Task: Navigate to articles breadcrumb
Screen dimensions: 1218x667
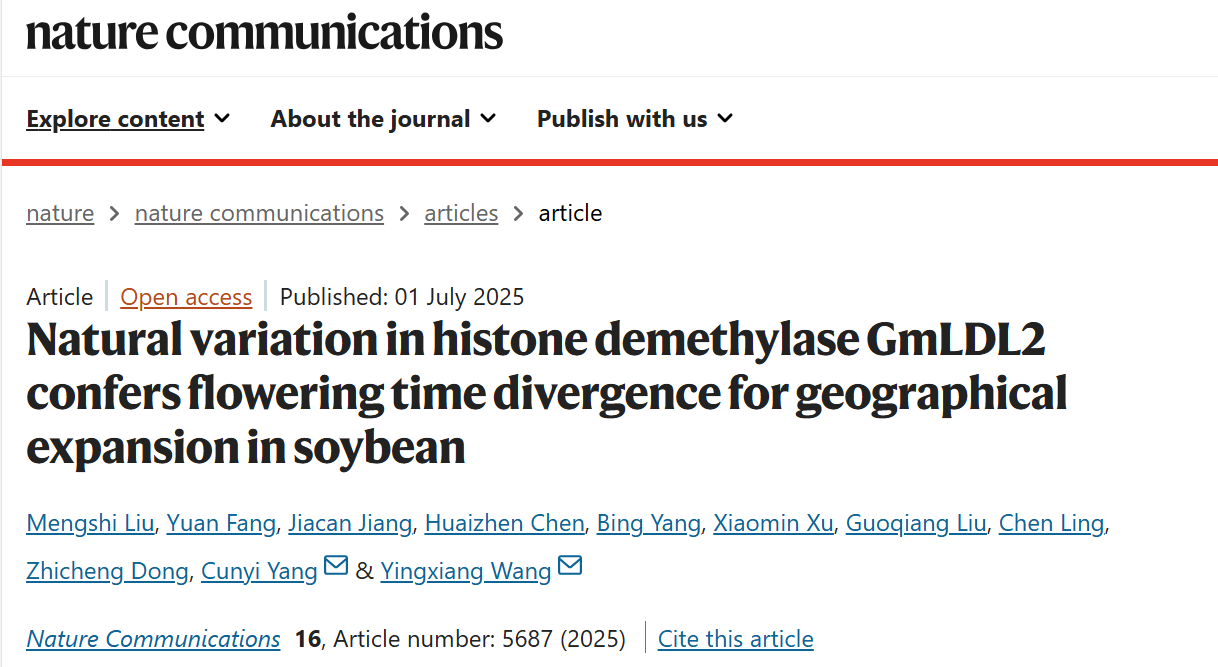Action: pos(461,213)
